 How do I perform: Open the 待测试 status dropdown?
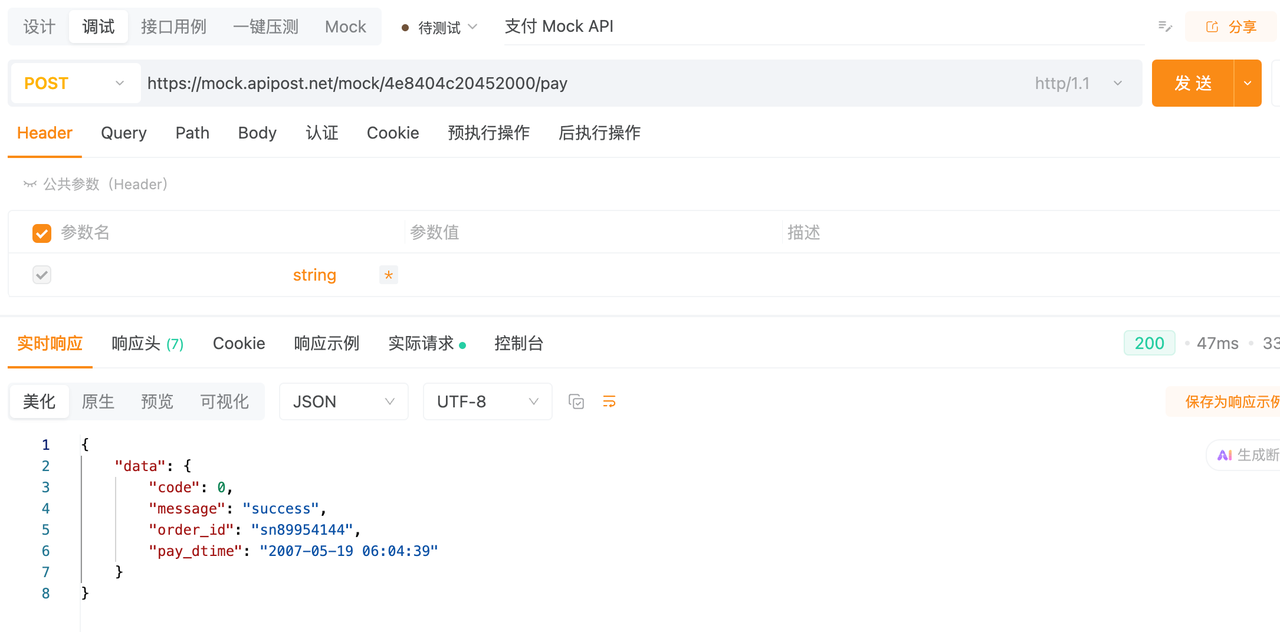[440, 27]
